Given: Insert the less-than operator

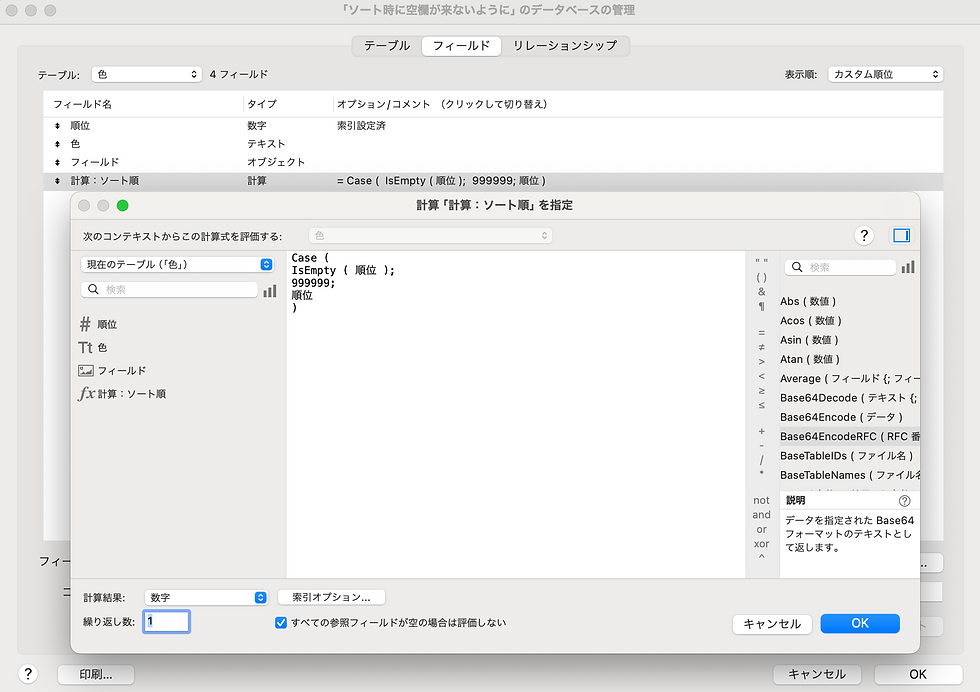Looking at the screenshot, I should point(761,376).
